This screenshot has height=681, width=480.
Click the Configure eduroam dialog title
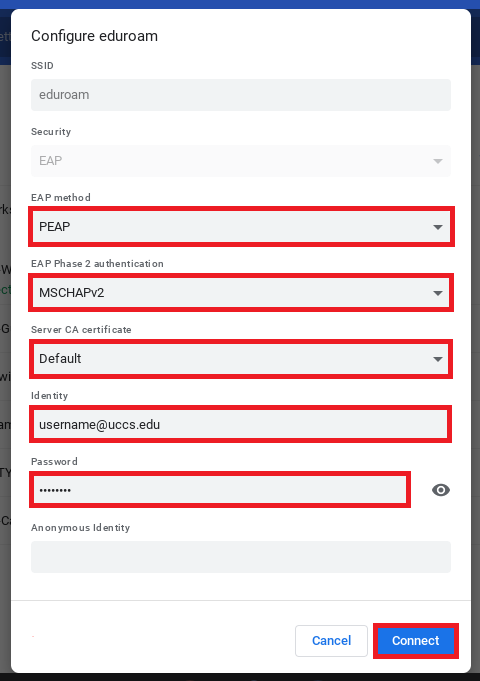pos(94,36)
